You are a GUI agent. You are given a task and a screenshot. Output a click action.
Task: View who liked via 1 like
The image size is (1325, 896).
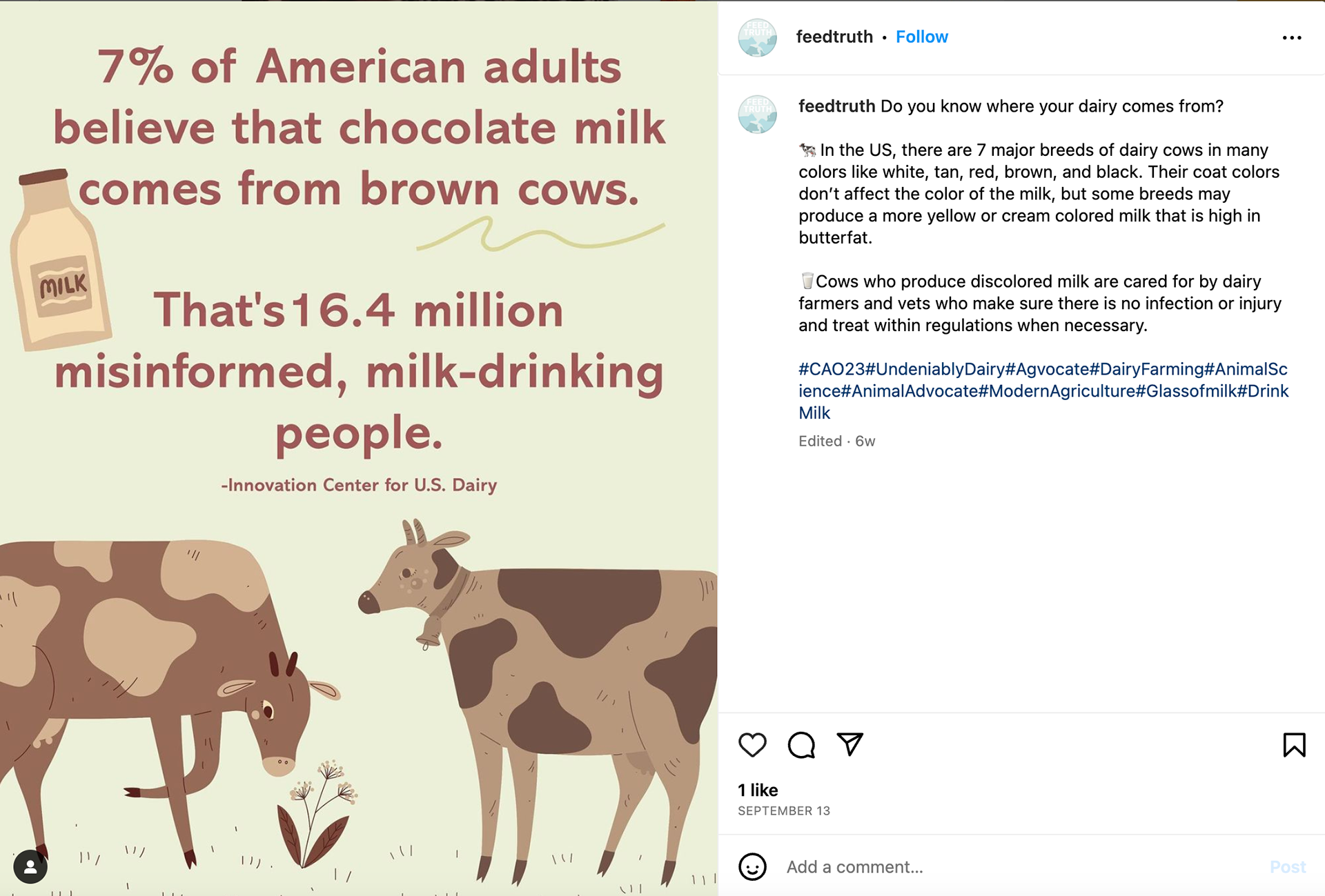tap(758, 790)
